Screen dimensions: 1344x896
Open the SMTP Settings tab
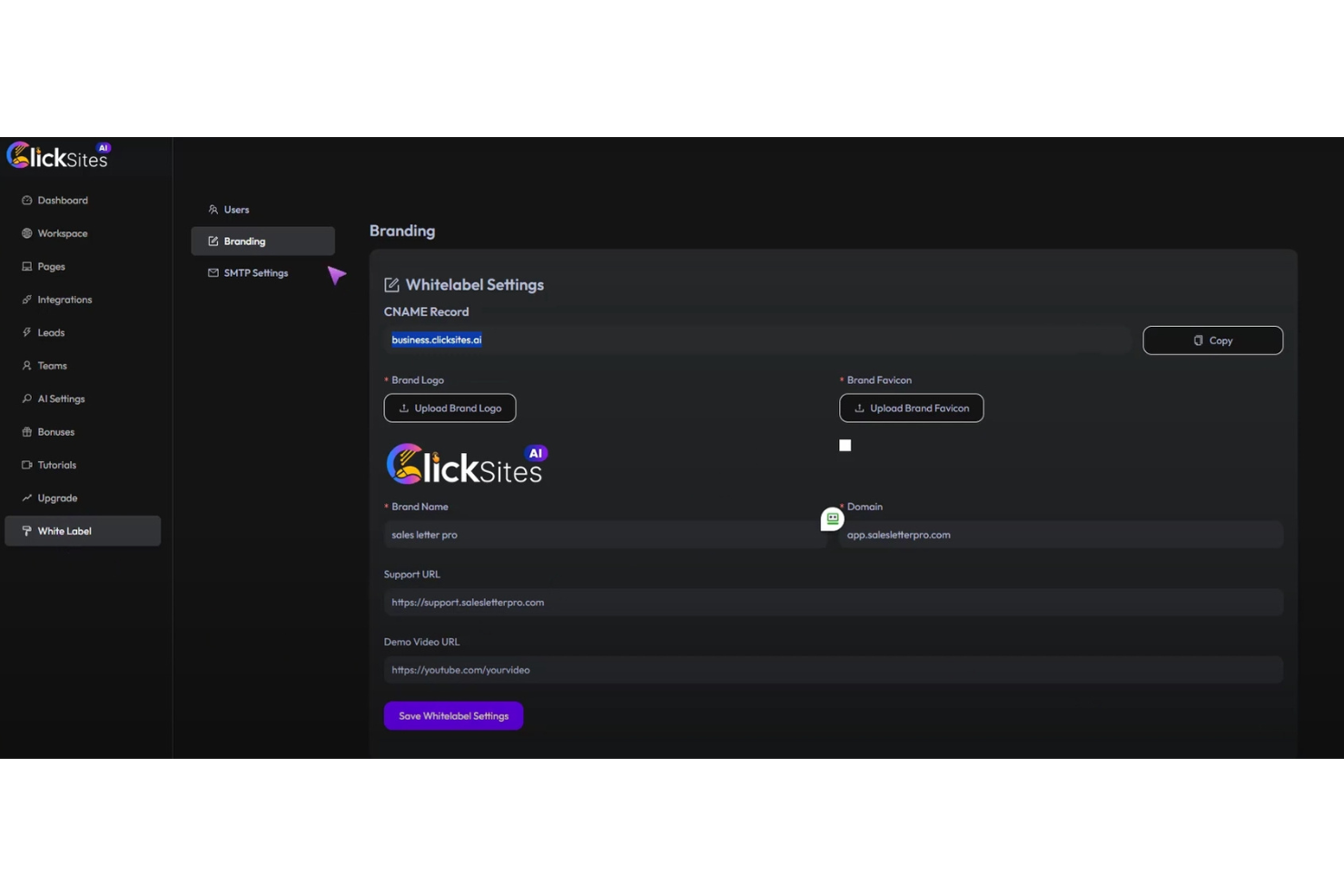pyautogui.click(x=255, y=272)
